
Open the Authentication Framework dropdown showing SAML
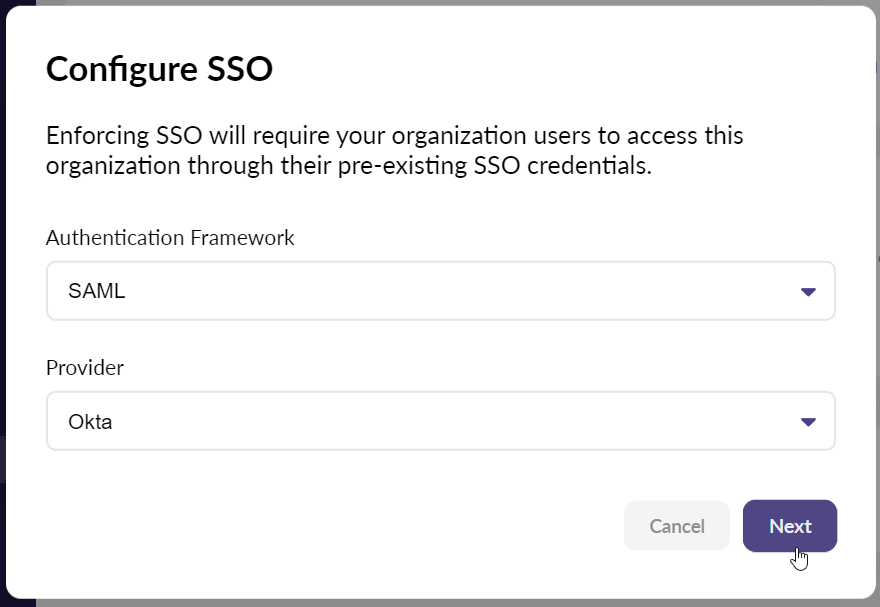441,291
